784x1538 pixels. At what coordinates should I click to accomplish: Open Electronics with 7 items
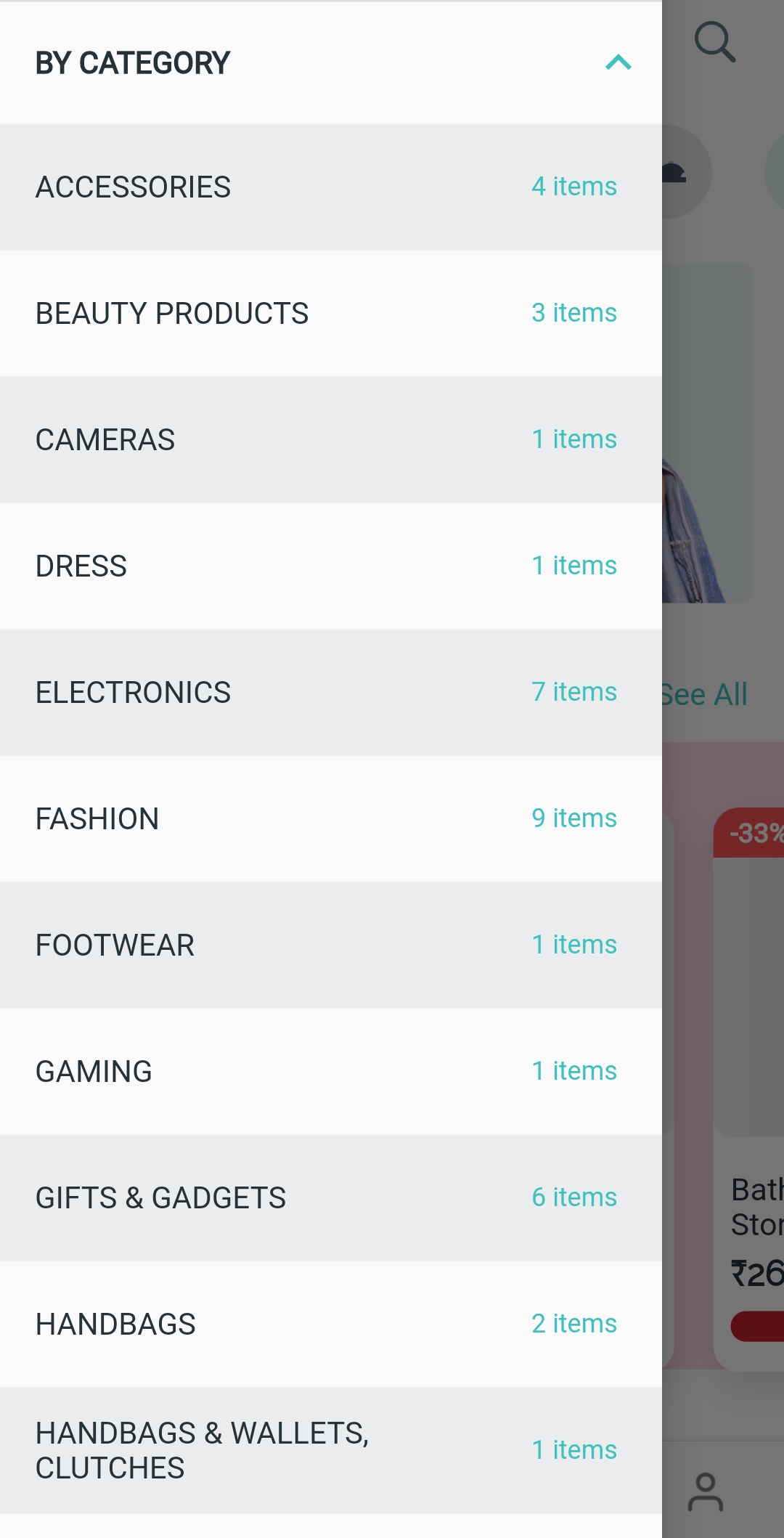[x=331, y=693]
